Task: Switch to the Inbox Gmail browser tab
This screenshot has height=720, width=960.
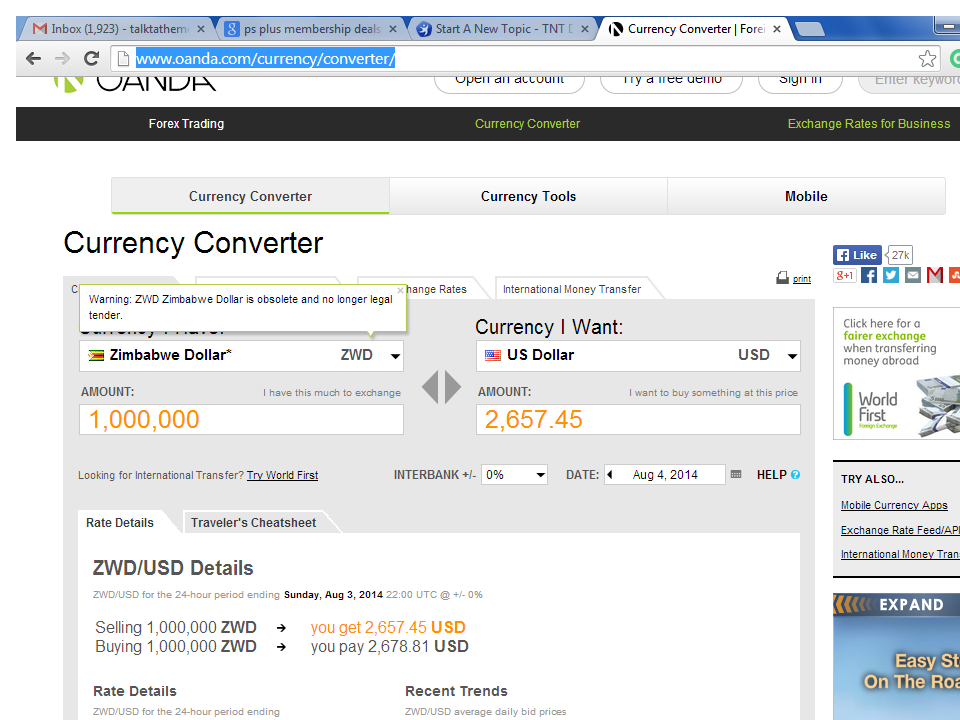Action: [x=115, y=29]
